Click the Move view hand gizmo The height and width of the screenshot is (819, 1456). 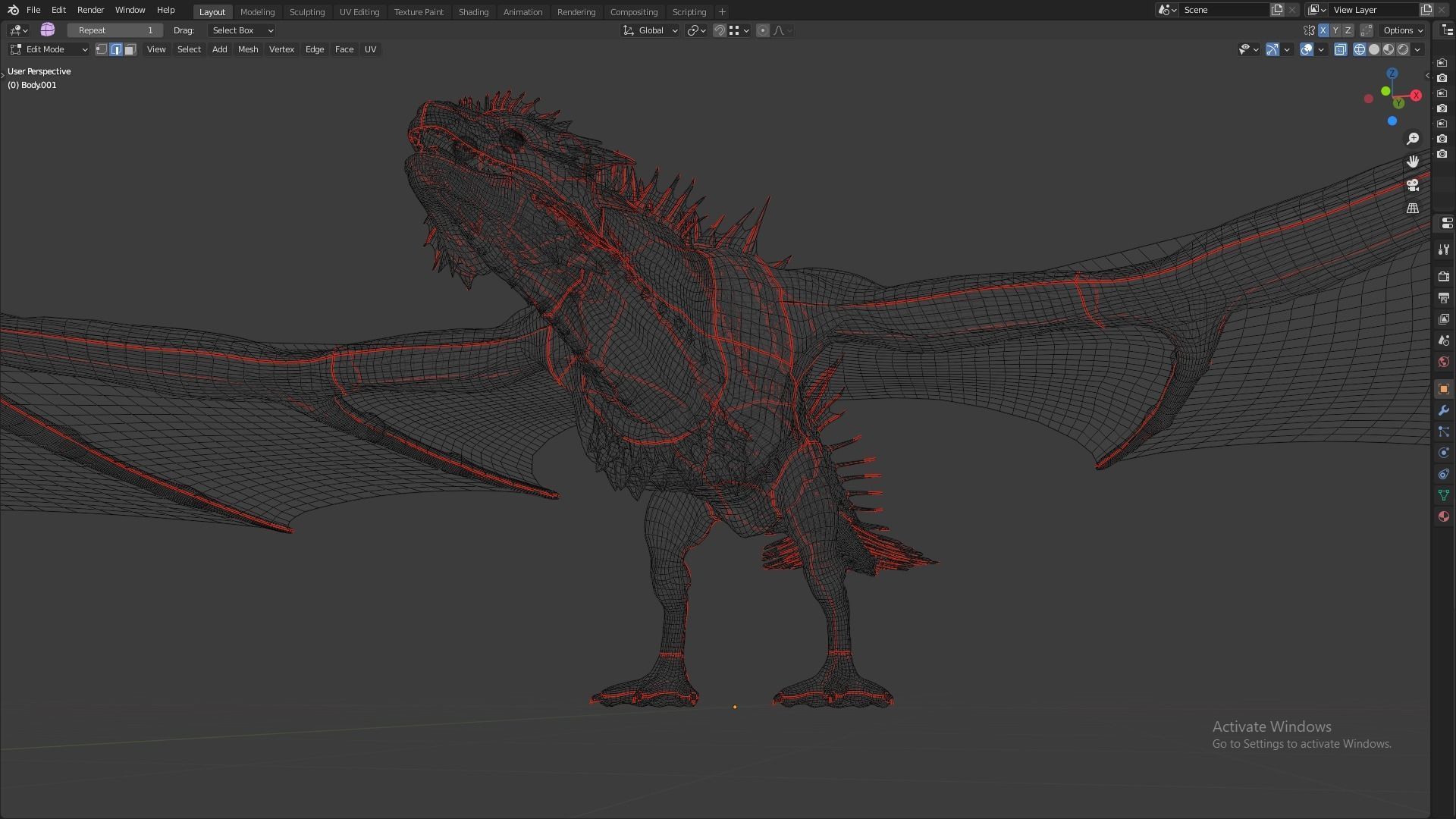(1413, 162)
